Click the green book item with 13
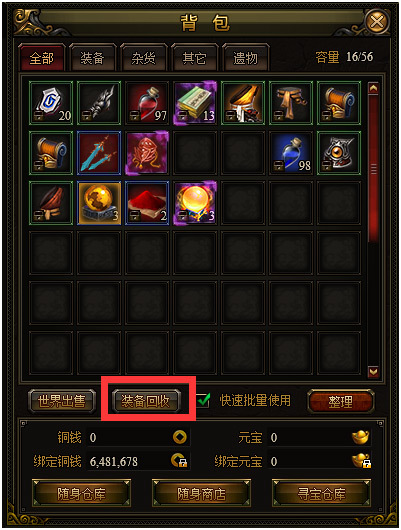The width and height of the screenshot is (401, 530). coord(195,103)
